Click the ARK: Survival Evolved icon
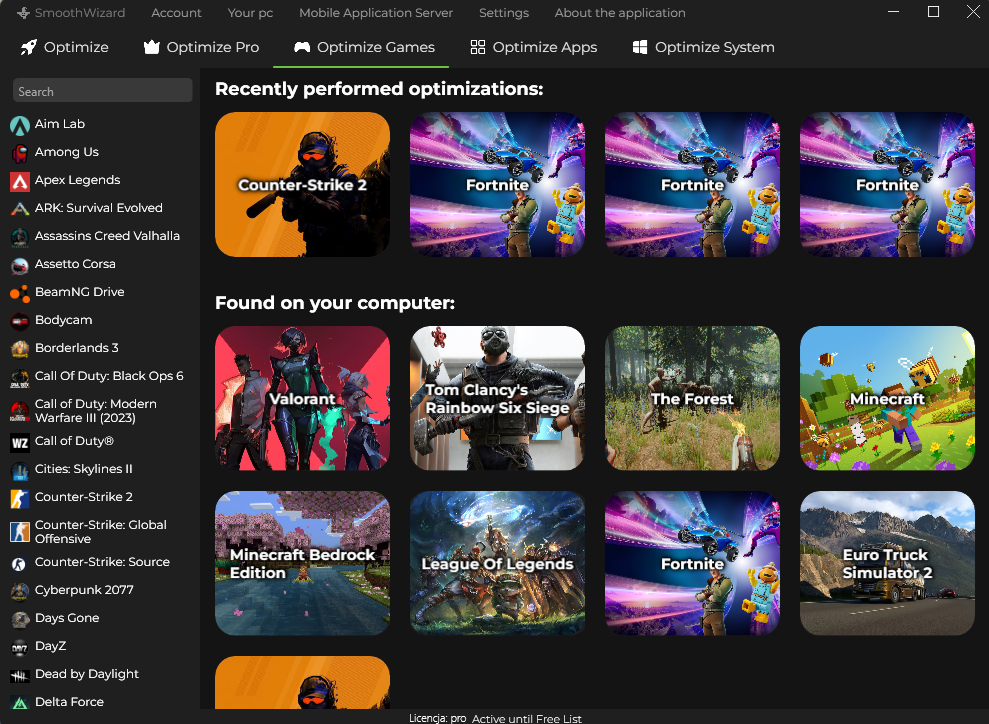 pos(20,209)
